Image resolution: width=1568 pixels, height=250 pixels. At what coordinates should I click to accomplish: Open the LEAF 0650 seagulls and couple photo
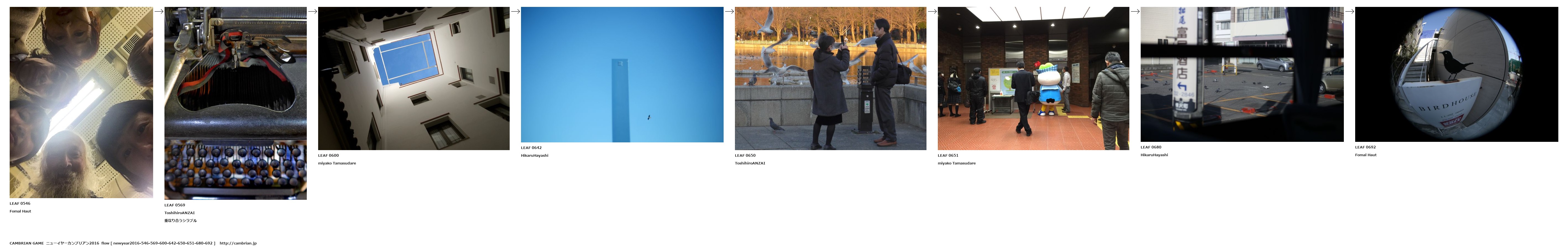tap(830, 78)
